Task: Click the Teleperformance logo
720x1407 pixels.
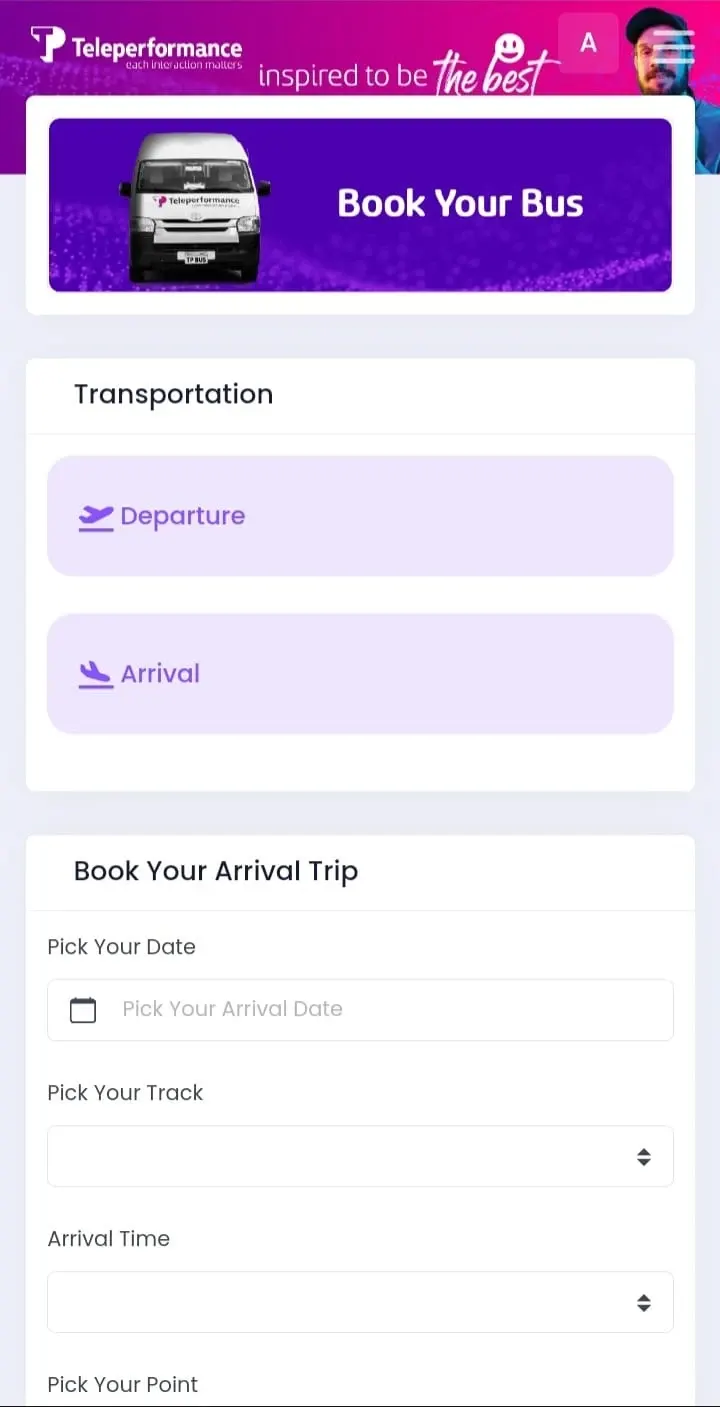Action: (x=136, y=46)
